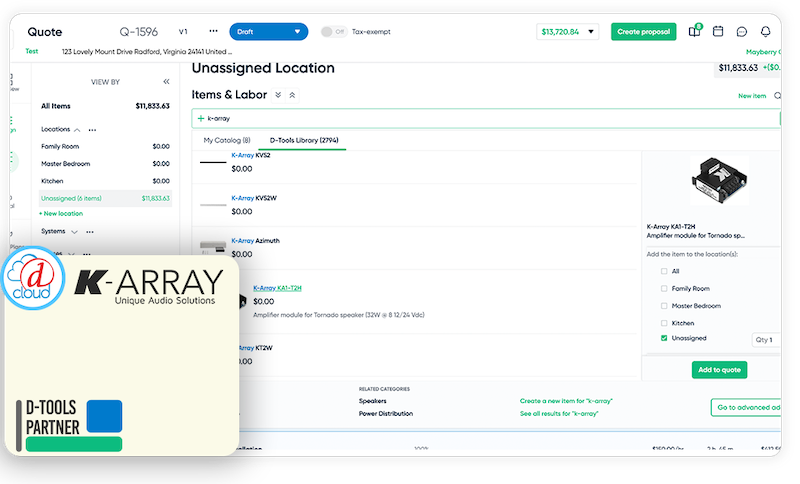This screenshot has width=800, height=484.
Task: Switch to My Catalog (8) tab
Action: pyautogui.click(x=227, y=140)
